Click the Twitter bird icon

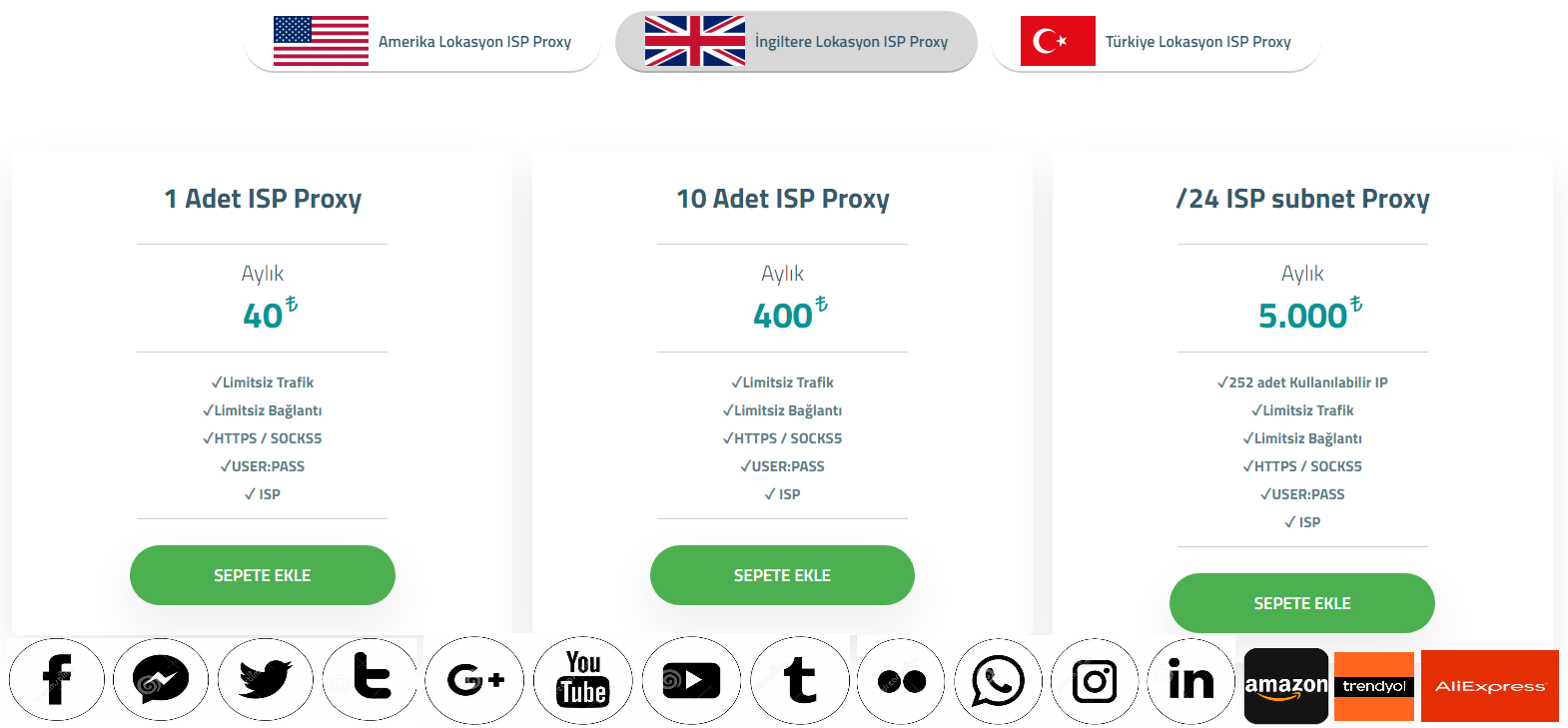[266, 680]
